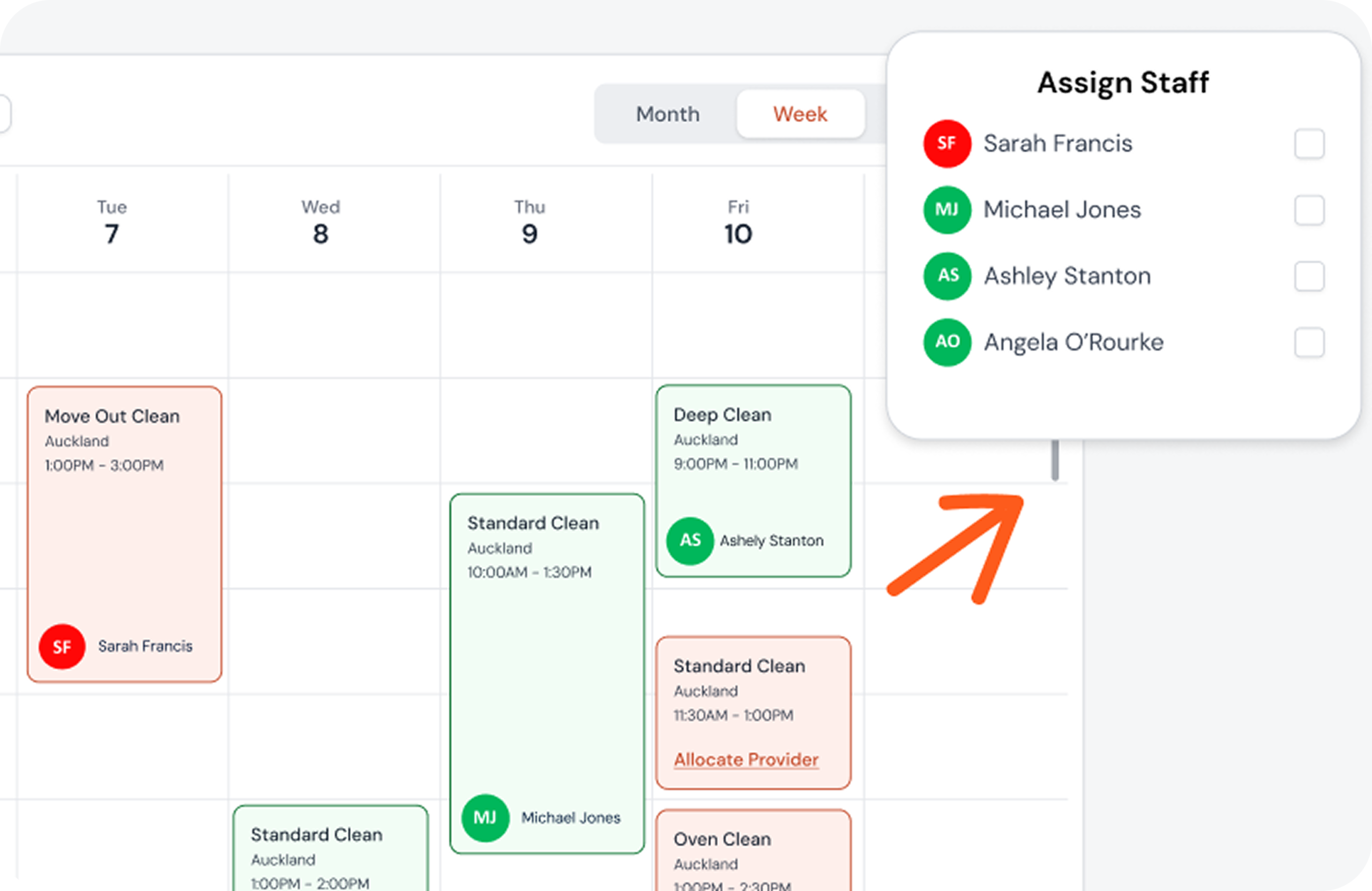Click MJ avatar on Thursday Standard Clean card
Screen dimensions: 1372x891
tap(485, 817)
